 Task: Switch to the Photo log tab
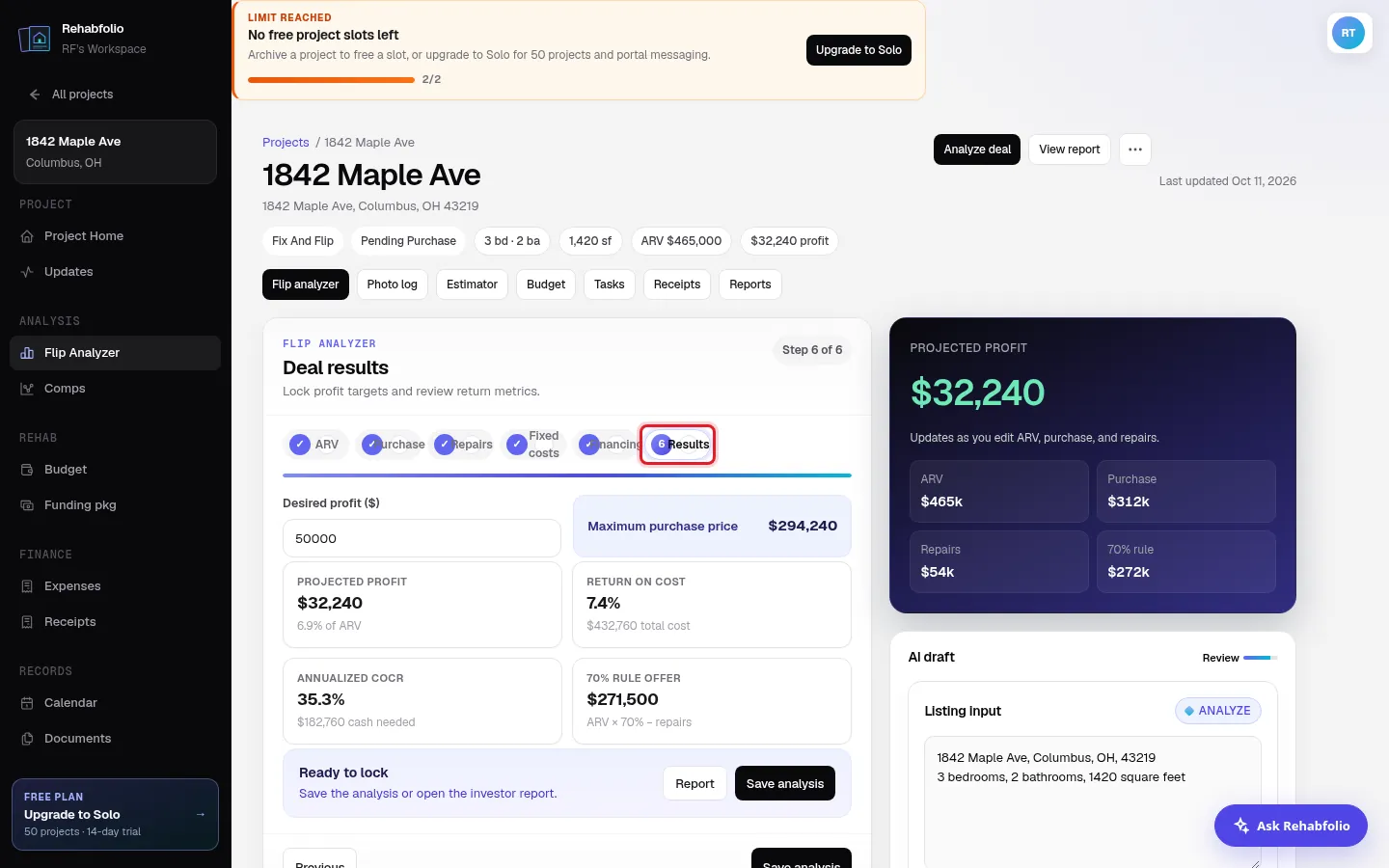pos(392,285)
